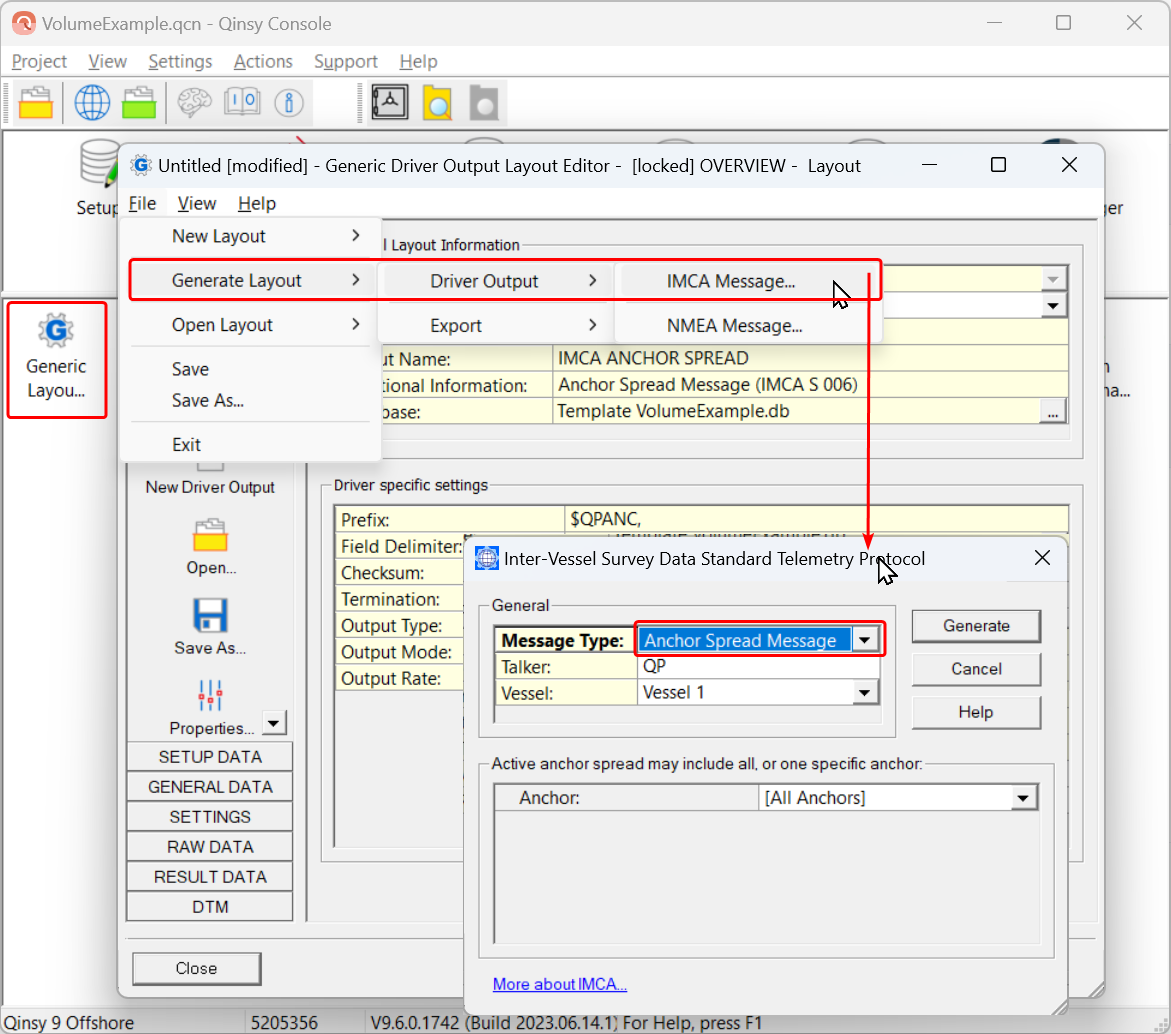
Task: Select NMEA Message from the submenu
Action: click(734, 325)
